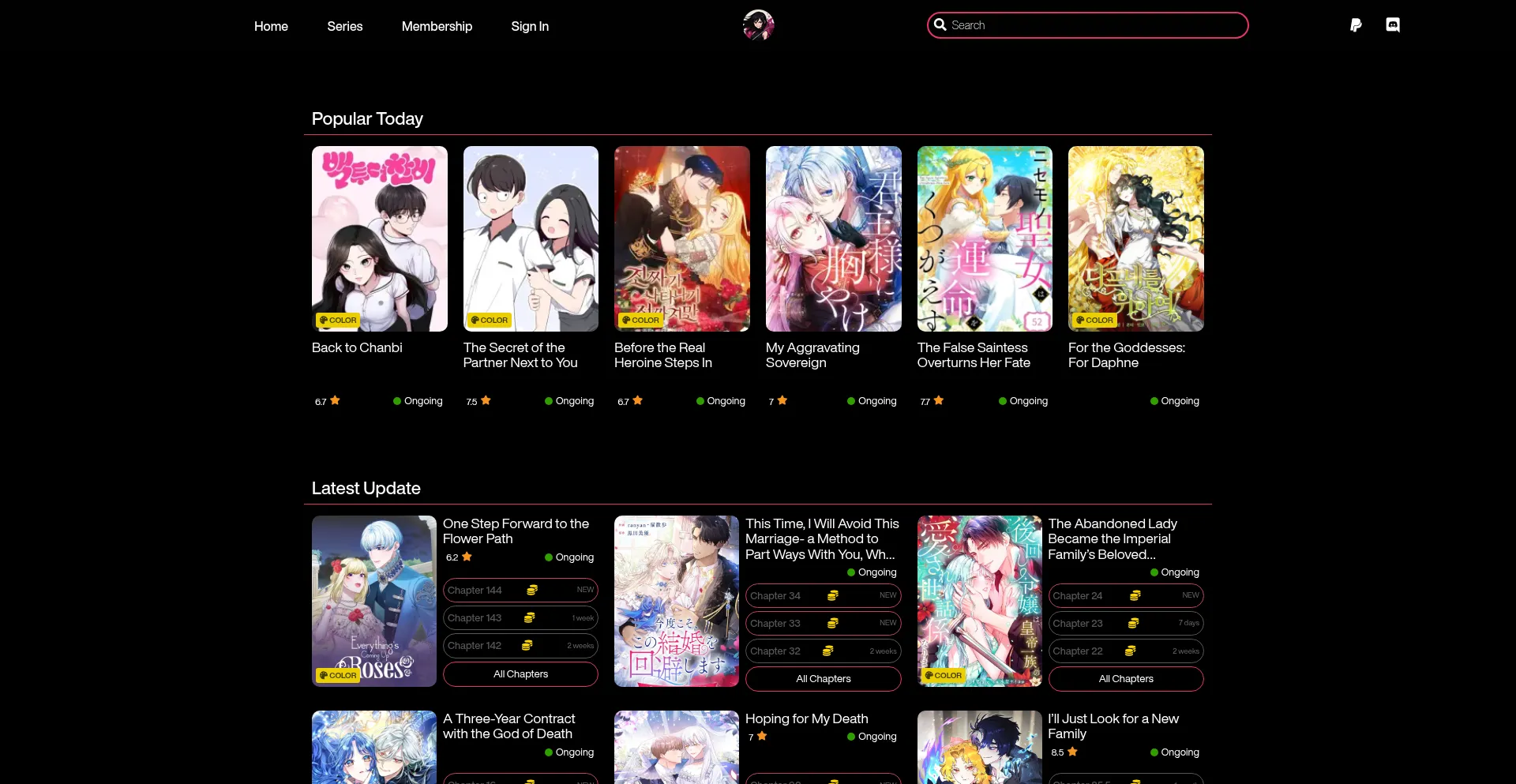The height and width of the screenshot is (784, 1516).
Task: Navigate to Home
Action: (x=271, y=27)
